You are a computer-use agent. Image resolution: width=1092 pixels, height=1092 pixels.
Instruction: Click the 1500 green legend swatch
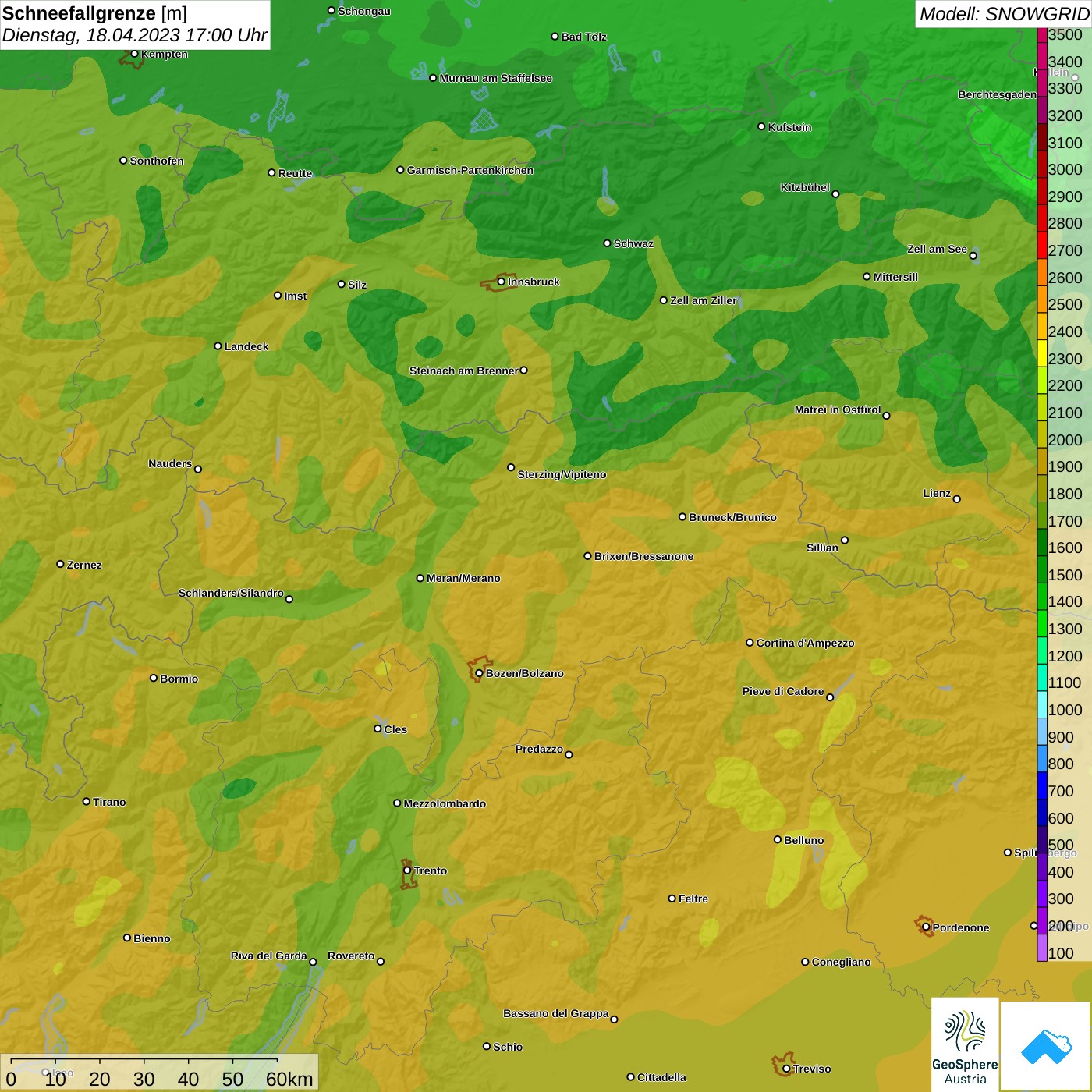click(x=1042, y=569)
